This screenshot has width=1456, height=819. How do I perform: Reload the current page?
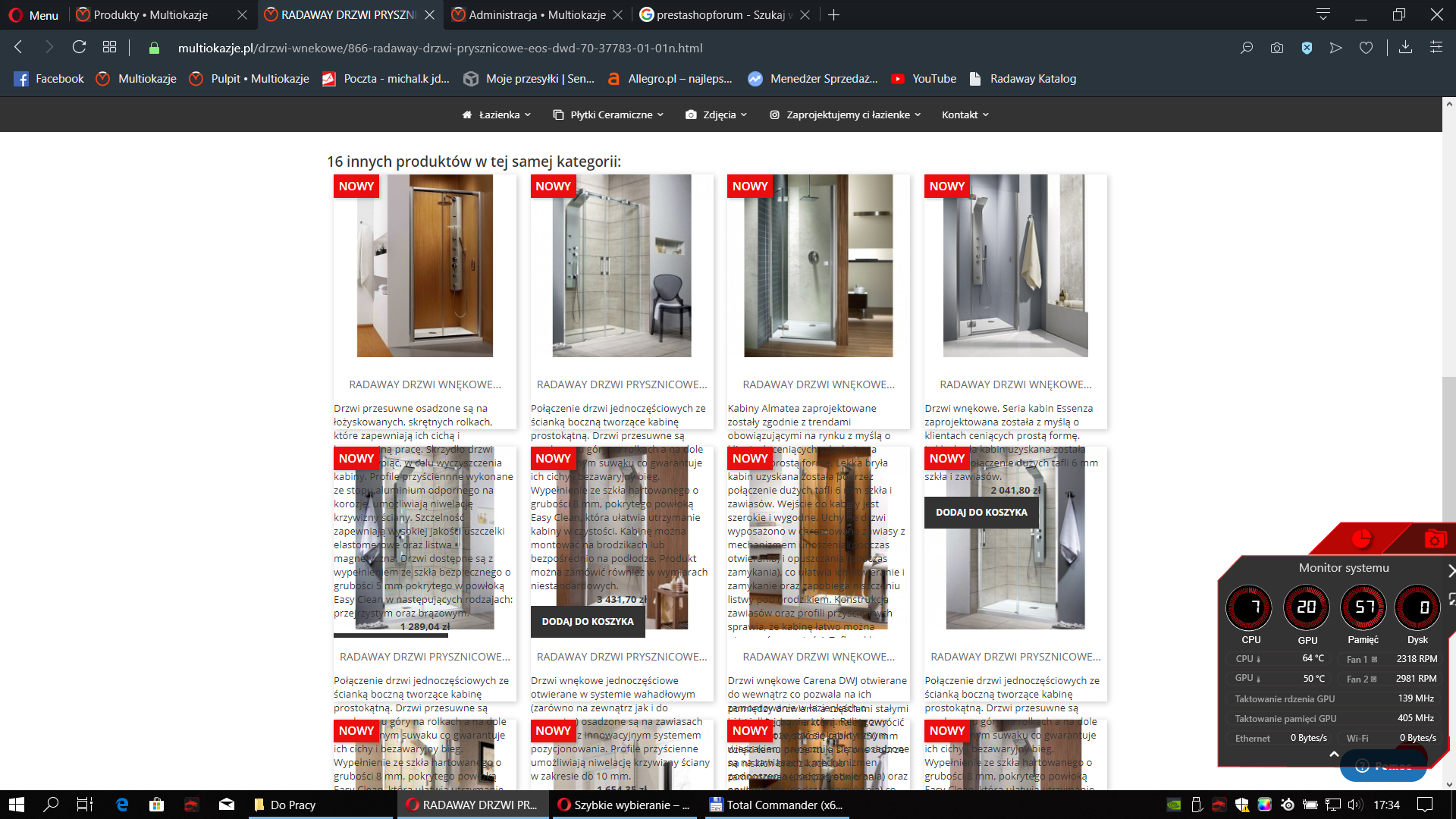point(79,48)
